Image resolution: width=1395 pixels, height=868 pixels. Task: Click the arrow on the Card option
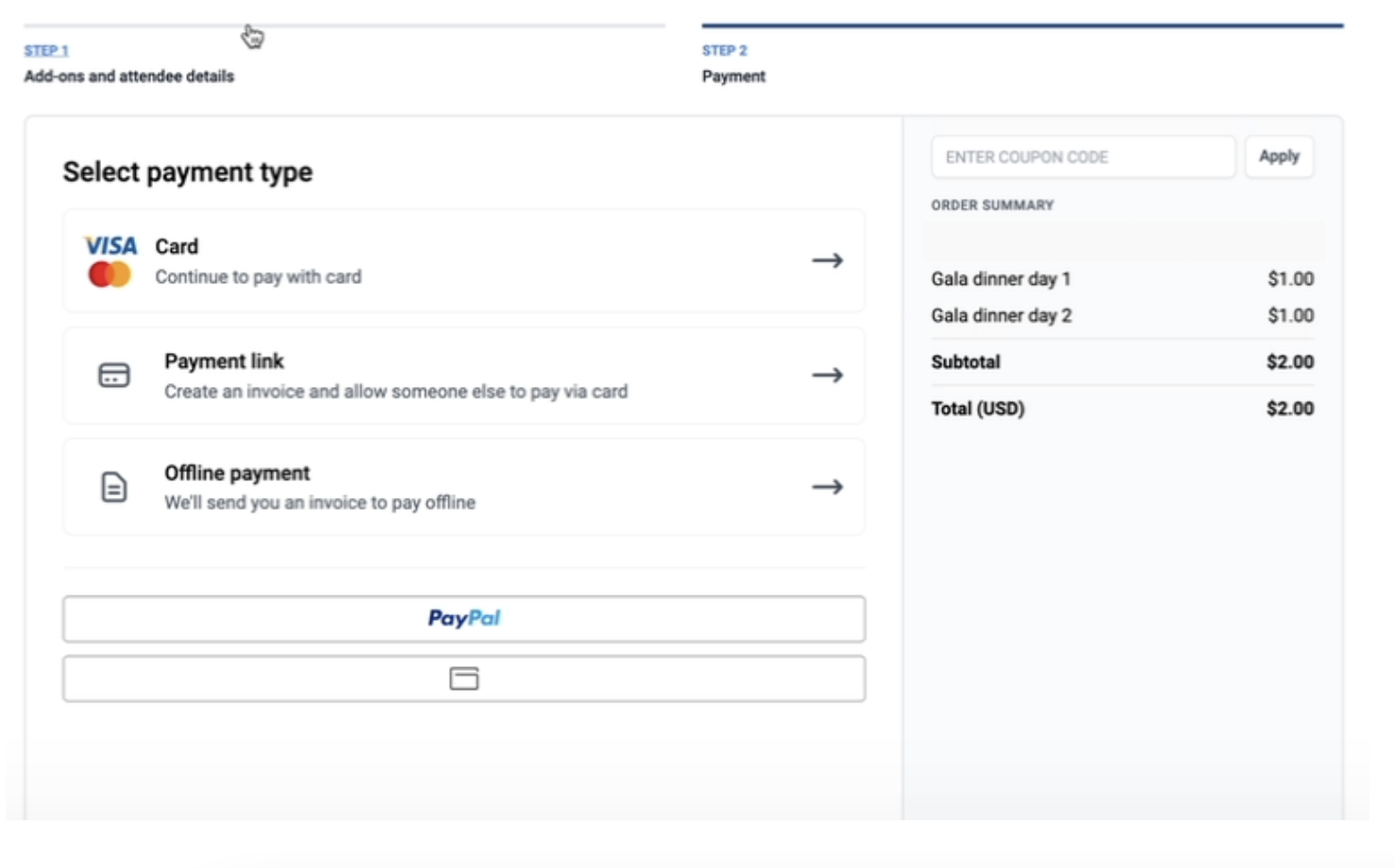(827, 260)
